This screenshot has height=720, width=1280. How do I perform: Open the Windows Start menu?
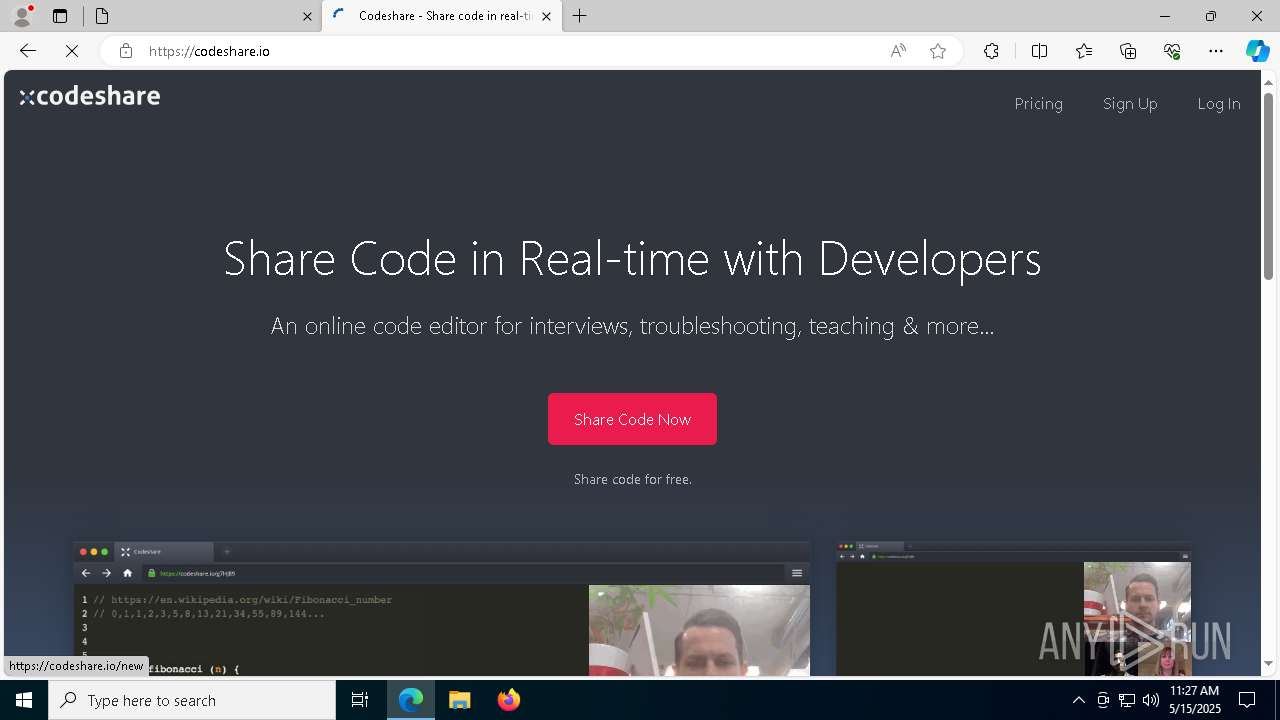tap(24, 700)
